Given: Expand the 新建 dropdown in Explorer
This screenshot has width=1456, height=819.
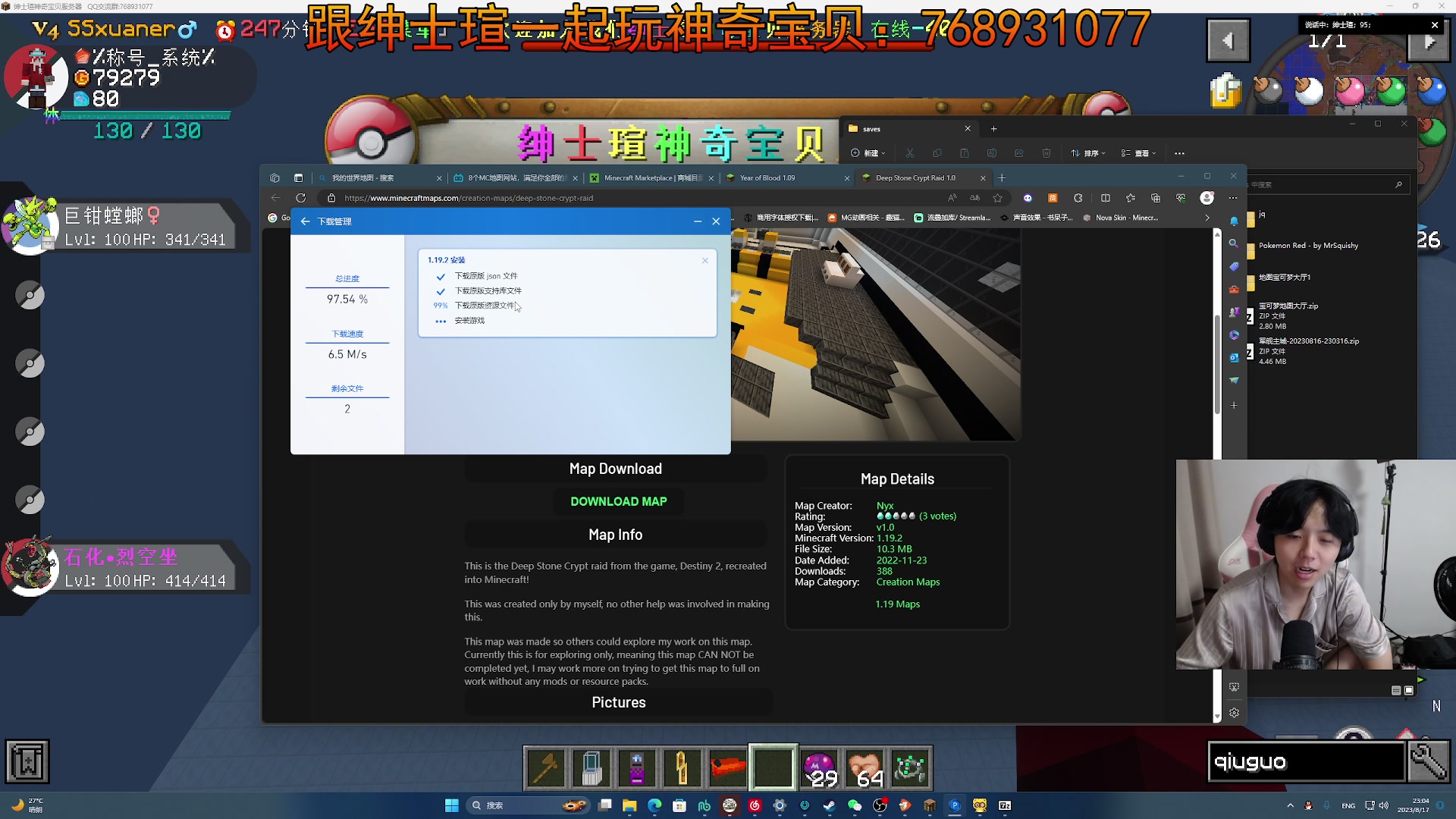Looking at the screenshot, I should [868, 153].
